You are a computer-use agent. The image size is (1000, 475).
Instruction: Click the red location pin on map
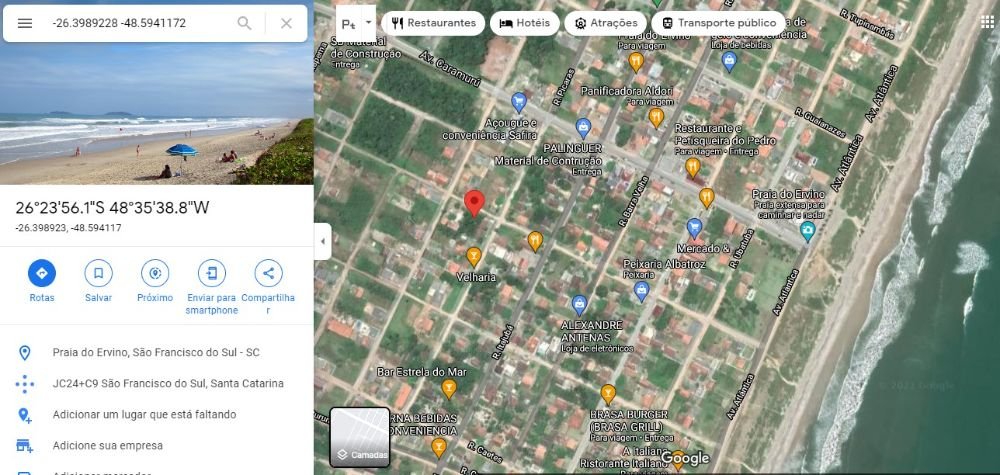pos(475,202)
